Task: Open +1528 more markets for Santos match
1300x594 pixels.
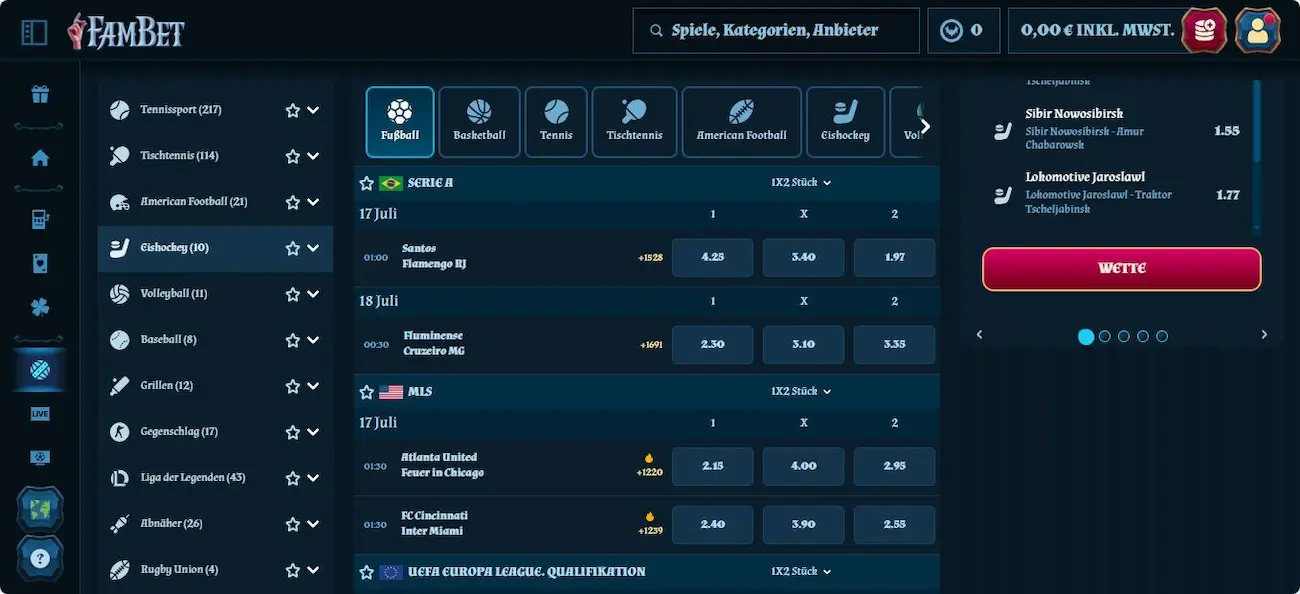Action: [651, 257]
